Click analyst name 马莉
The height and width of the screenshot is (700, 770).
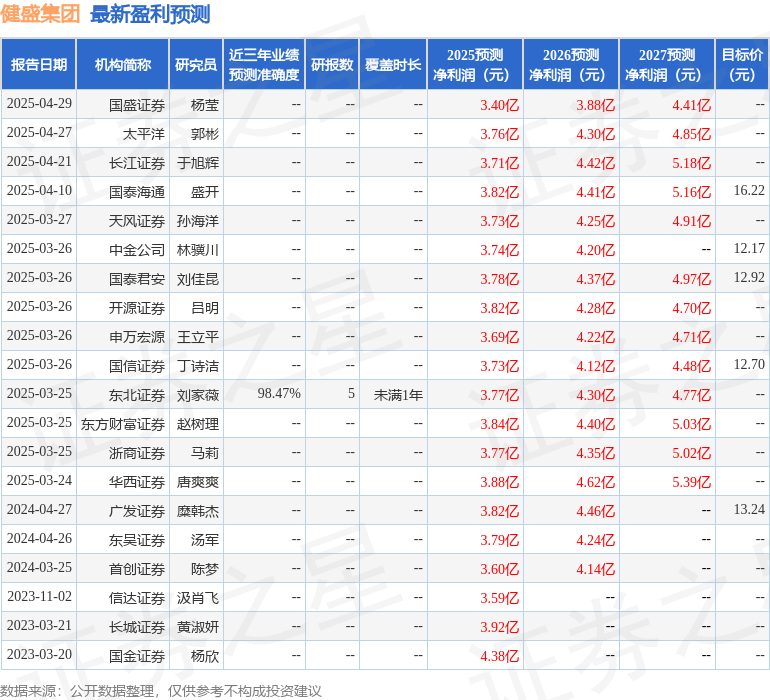tap(205, 453)
